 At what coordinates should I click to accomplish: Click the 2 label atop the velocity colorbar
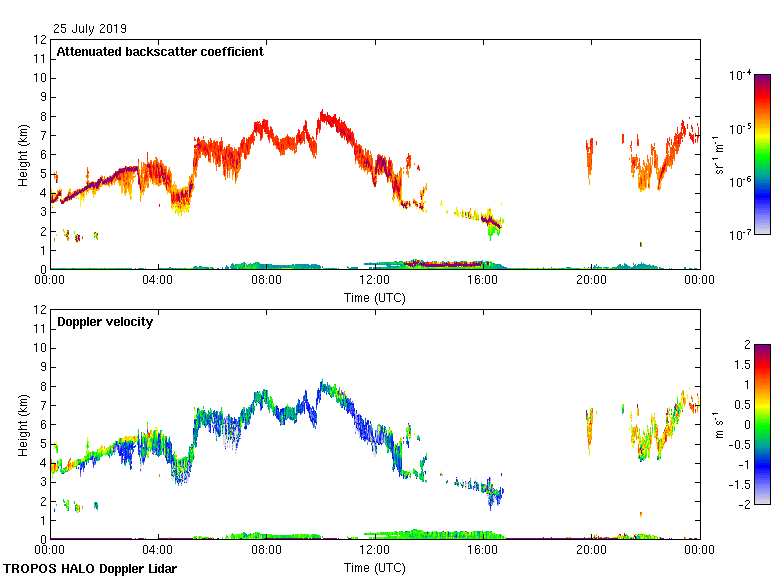tap(745, 345)
